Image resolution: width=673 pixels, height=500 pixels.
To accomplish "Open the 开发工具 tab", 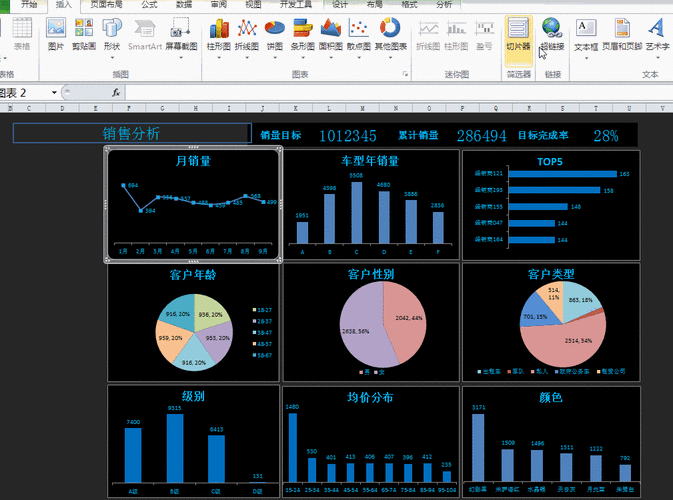I will point(296,5).
